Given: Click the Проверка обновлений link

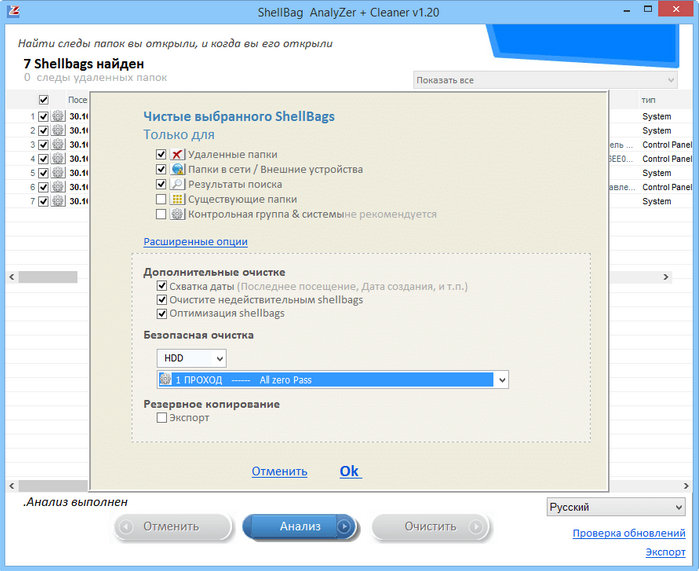Looking at the screenshot, I should 629,533.
